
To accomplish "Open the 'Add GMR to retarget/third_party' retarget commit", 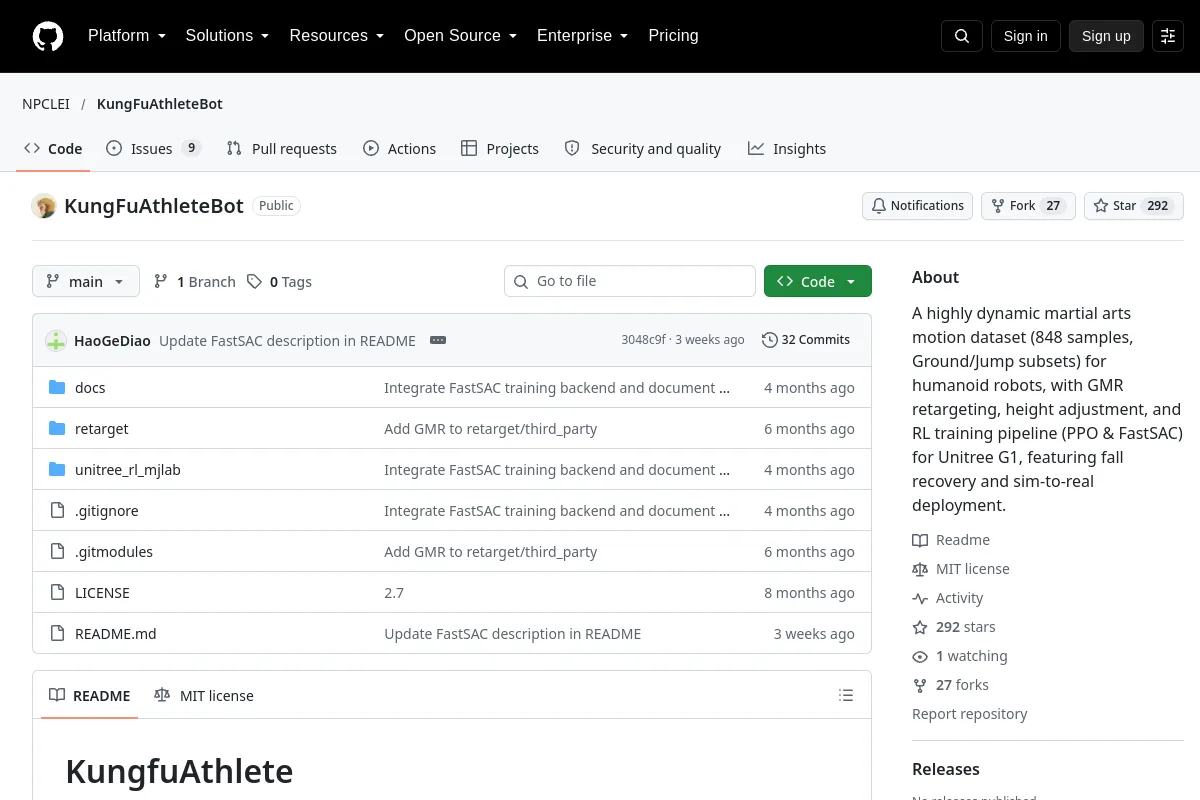I will click(491, 429).
